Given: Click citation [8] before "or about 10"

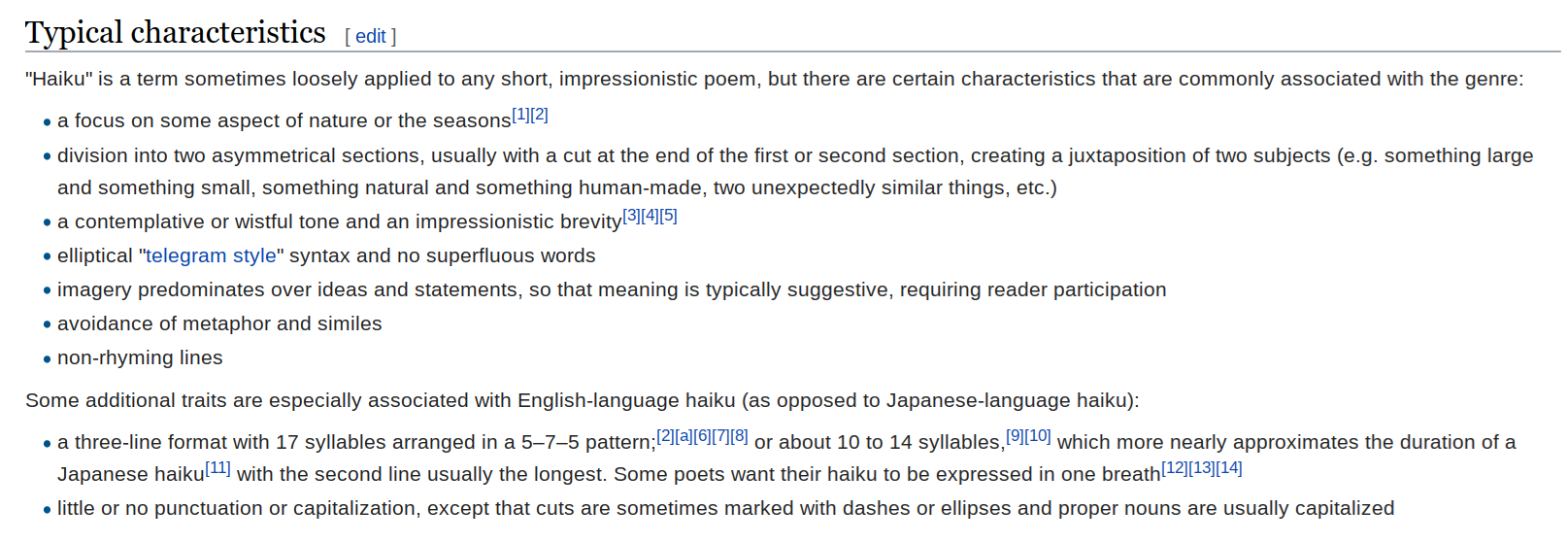Looking at the screenshot, I should (x=739, y=436).
